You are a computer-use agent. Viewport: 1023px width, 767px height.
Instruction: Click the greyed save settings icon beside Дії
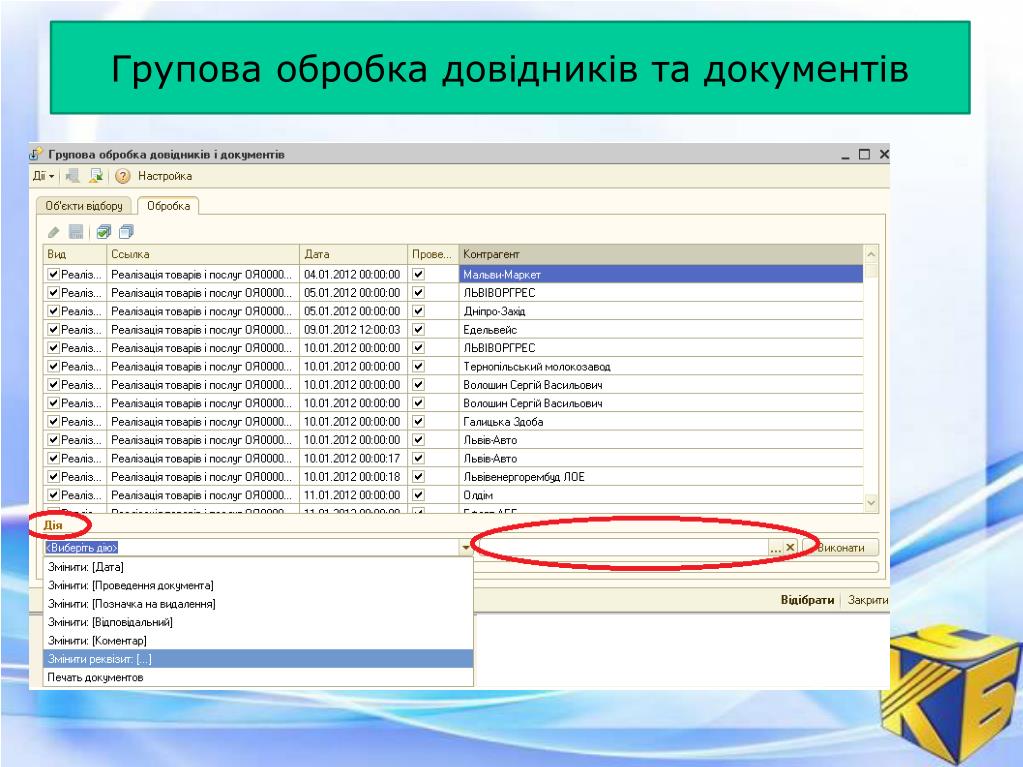click(x=73, y=176)
